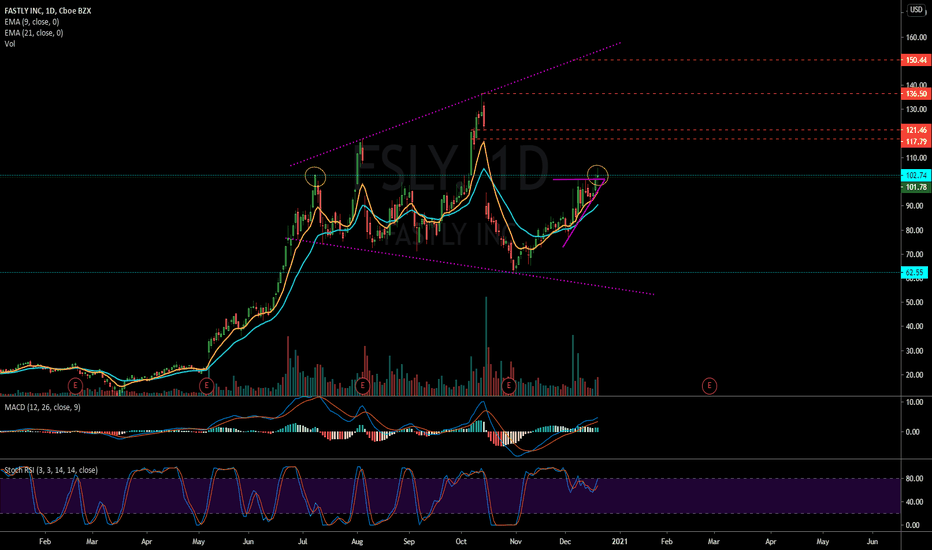Select the EMA (21, close, 0) indicator label

pos(34,33)
